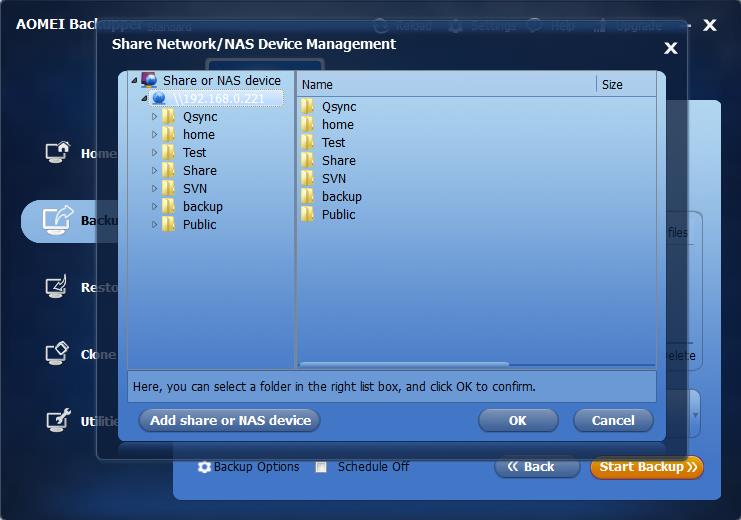Viewport: 741px width, 520px height.
Task: Click the Test folder icon in the tree
Action: [168, 153]
